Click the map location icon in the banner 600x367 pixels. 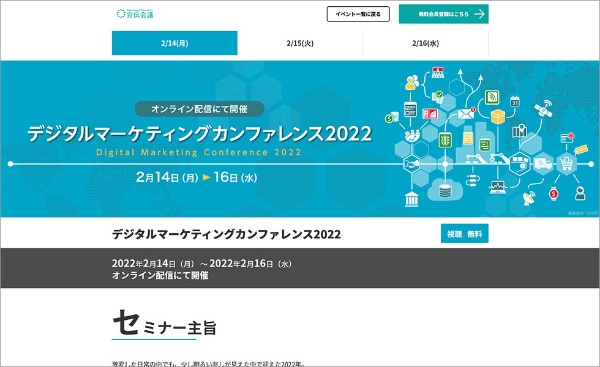pos(519,131)
